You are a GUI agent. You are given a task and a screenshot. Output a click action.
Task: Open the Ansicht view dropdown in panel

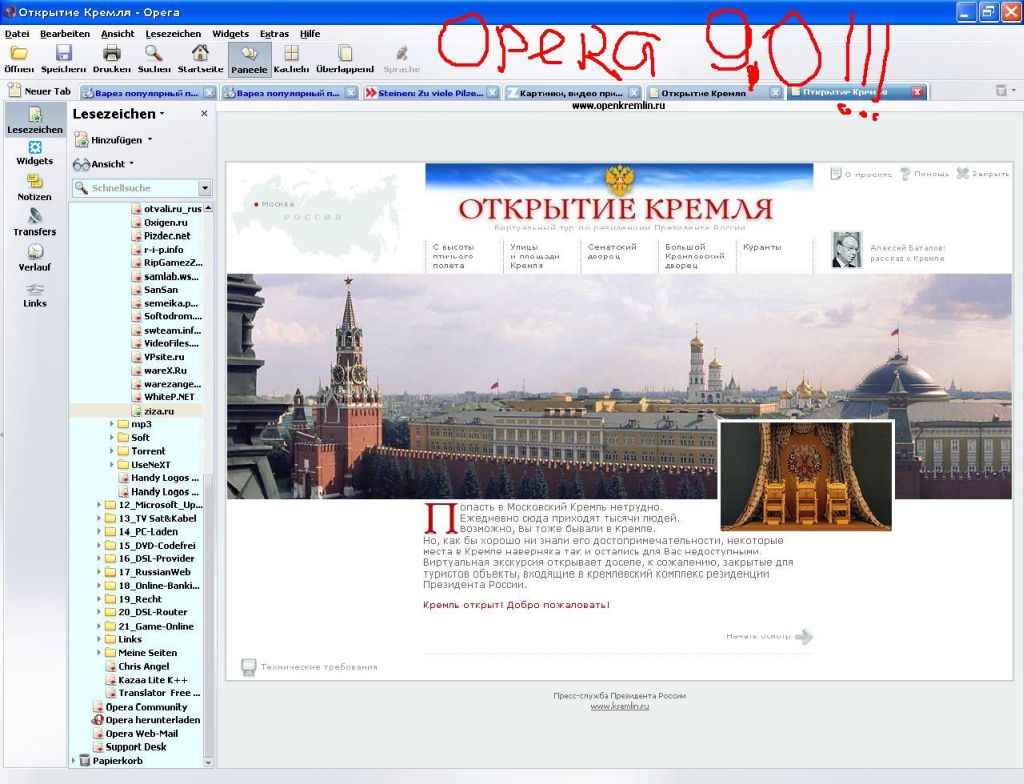coord(103,164)
